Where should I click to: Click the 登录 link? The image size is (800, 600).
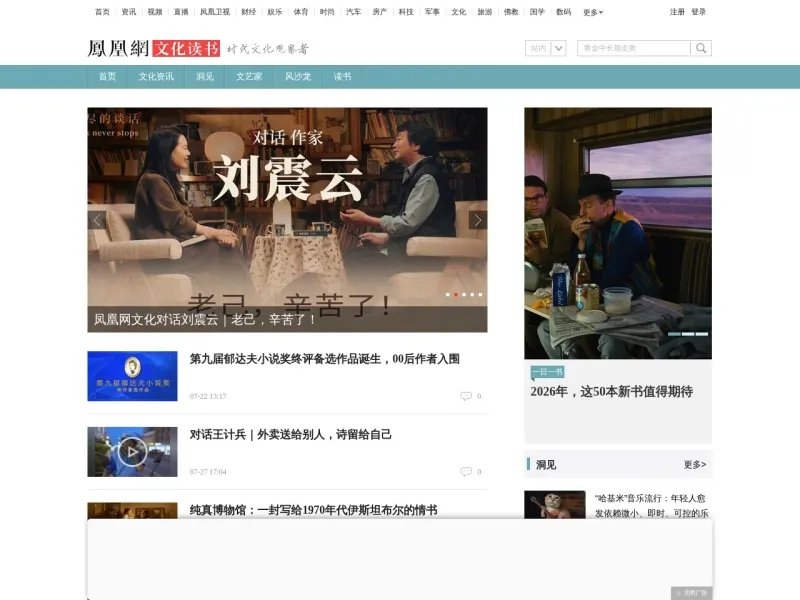[x=699, y=12]
